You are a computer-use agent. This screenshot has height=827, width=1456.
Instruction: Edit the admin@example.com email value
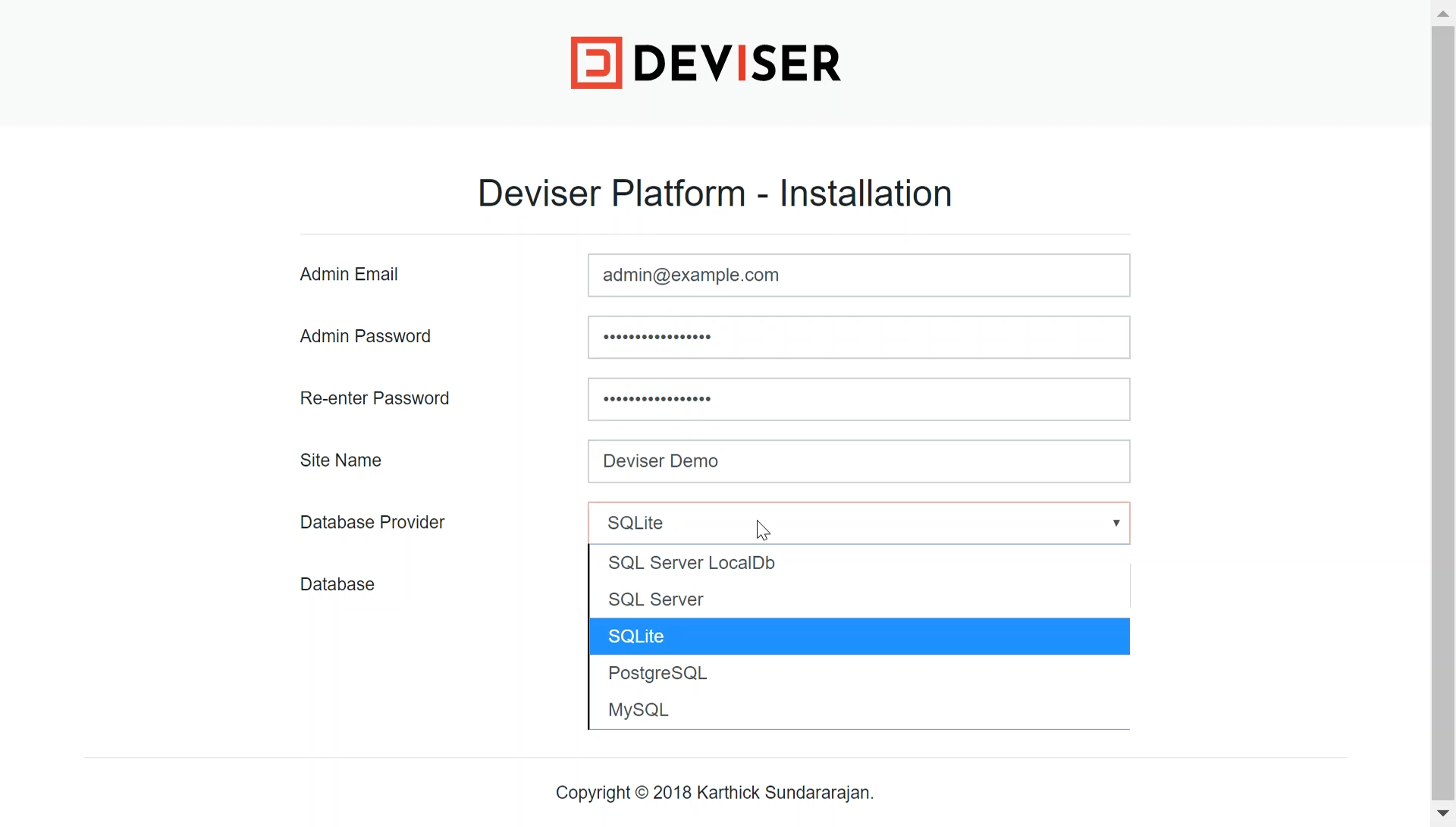pyautogui.click(x=689, y=275)
